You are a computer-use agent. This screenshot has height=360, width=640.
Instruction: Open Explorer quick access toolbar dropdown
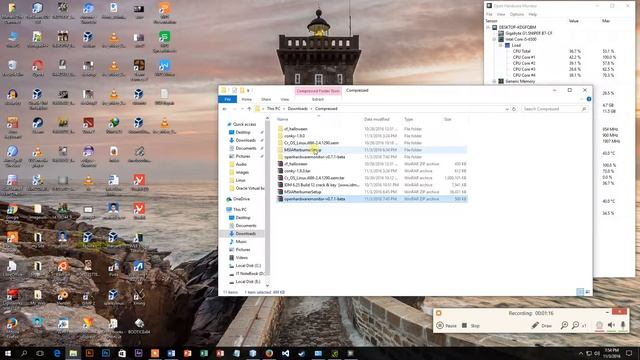[x=248, y=90]
